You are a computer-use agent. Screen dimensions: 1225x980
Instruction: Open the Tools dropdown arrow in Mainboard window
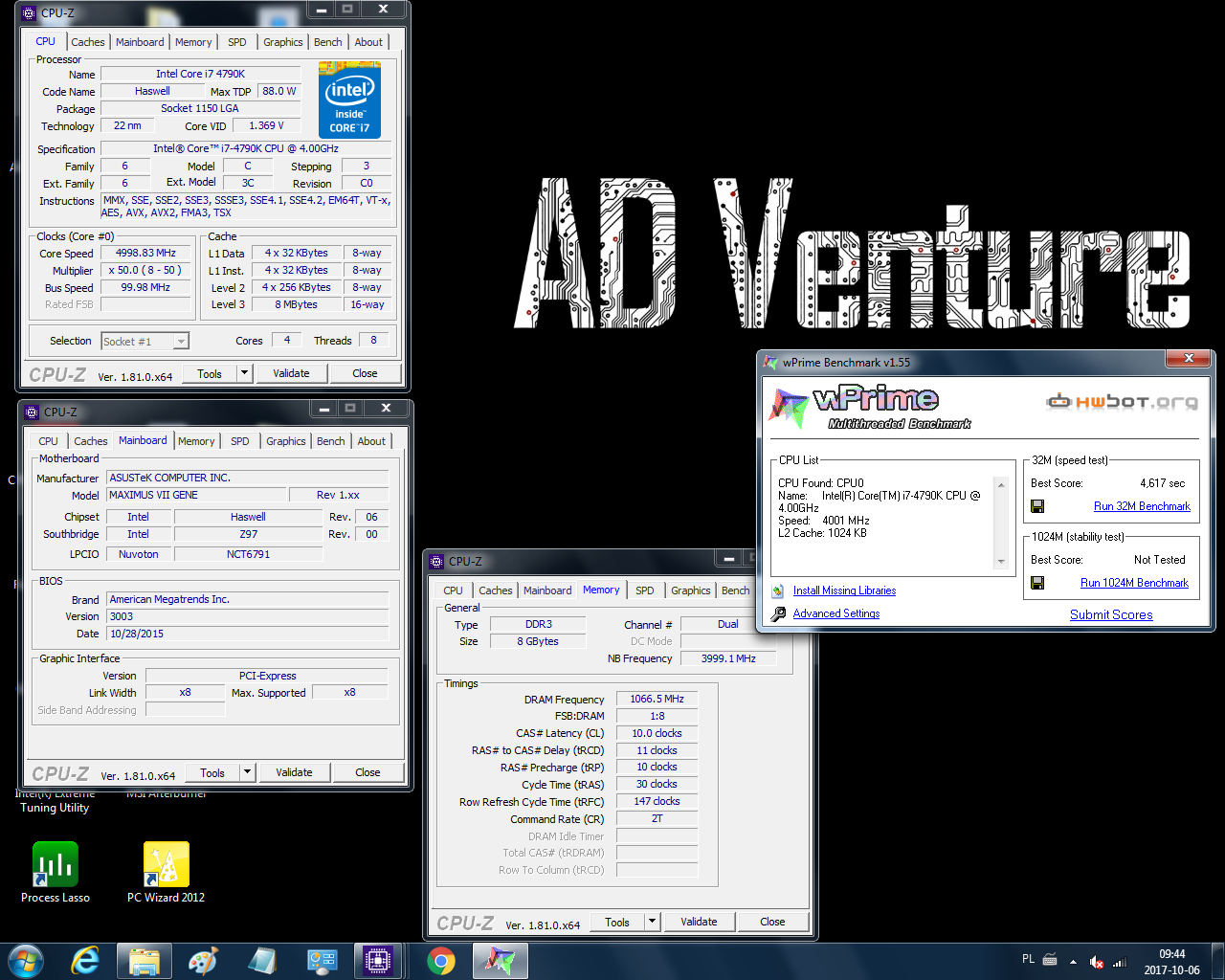248,772
